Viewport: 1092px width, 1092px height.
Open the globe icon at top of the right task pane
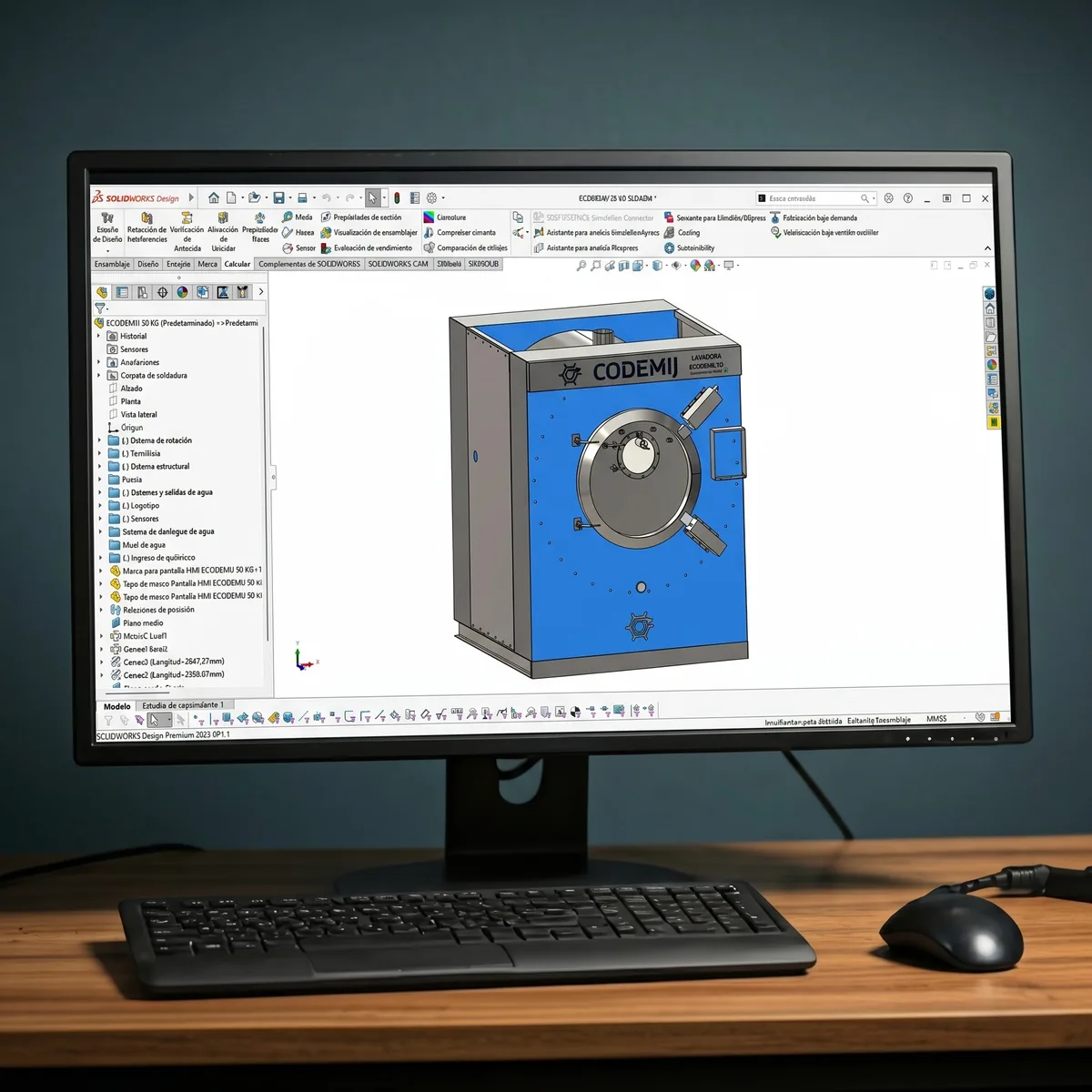[x=989, y=294]
